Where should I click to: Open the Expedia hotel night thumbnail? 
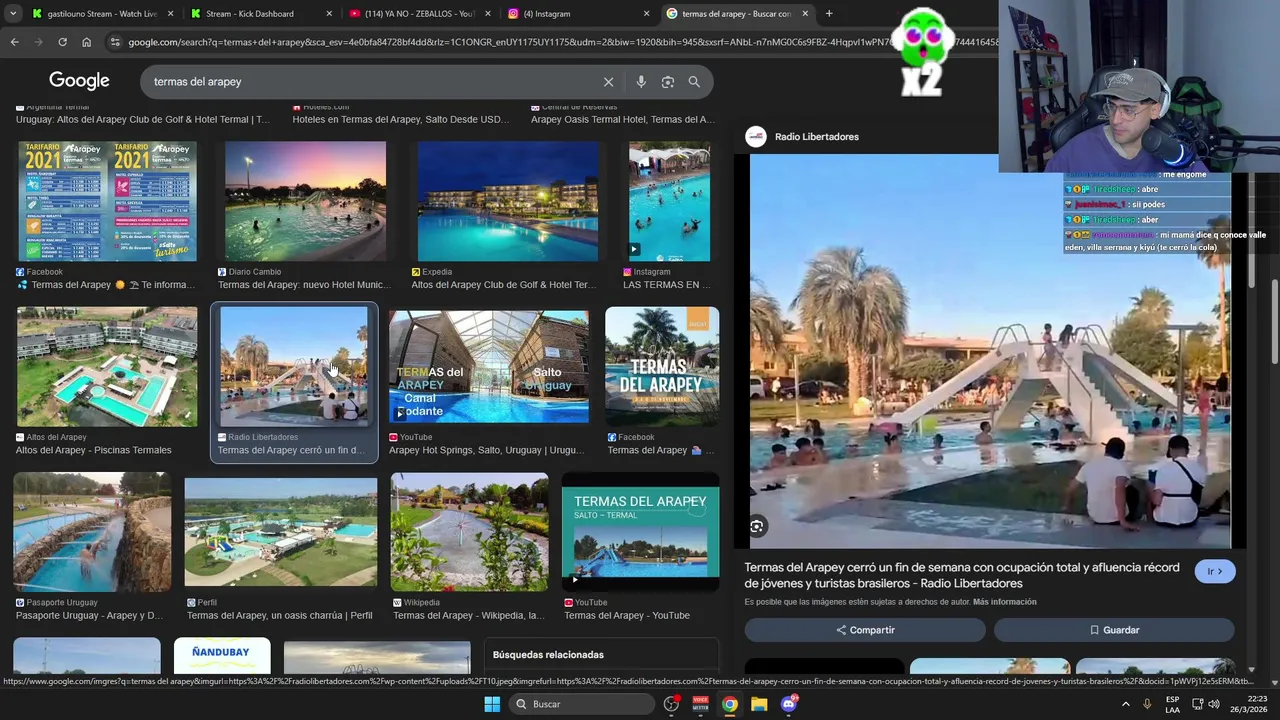click(508, 201)
